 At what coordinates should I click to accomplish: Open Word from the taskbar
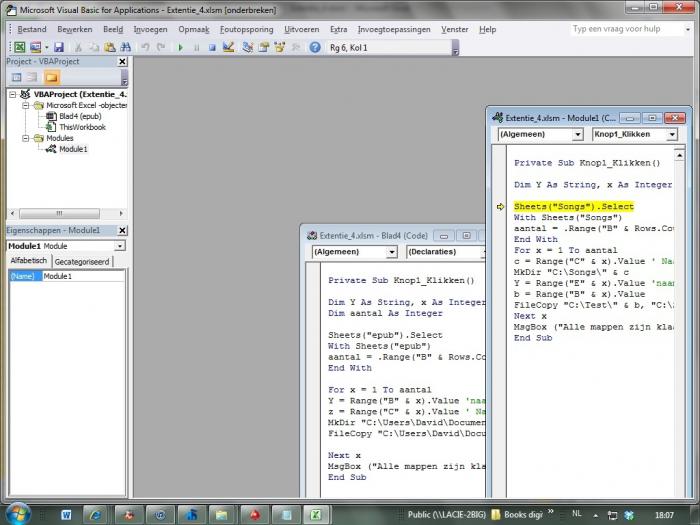point(66,515)
